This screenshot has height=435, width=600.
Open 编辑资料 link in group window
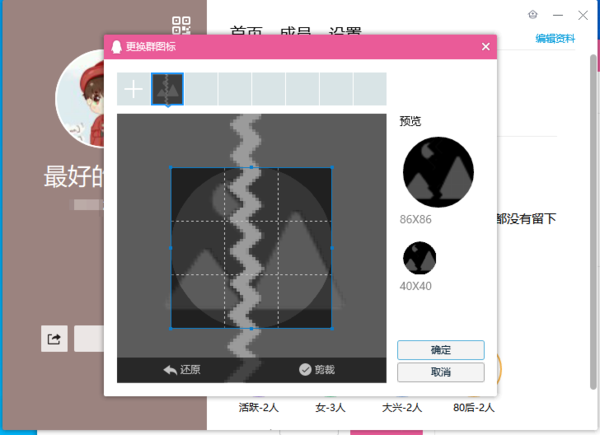click(555, 38)
